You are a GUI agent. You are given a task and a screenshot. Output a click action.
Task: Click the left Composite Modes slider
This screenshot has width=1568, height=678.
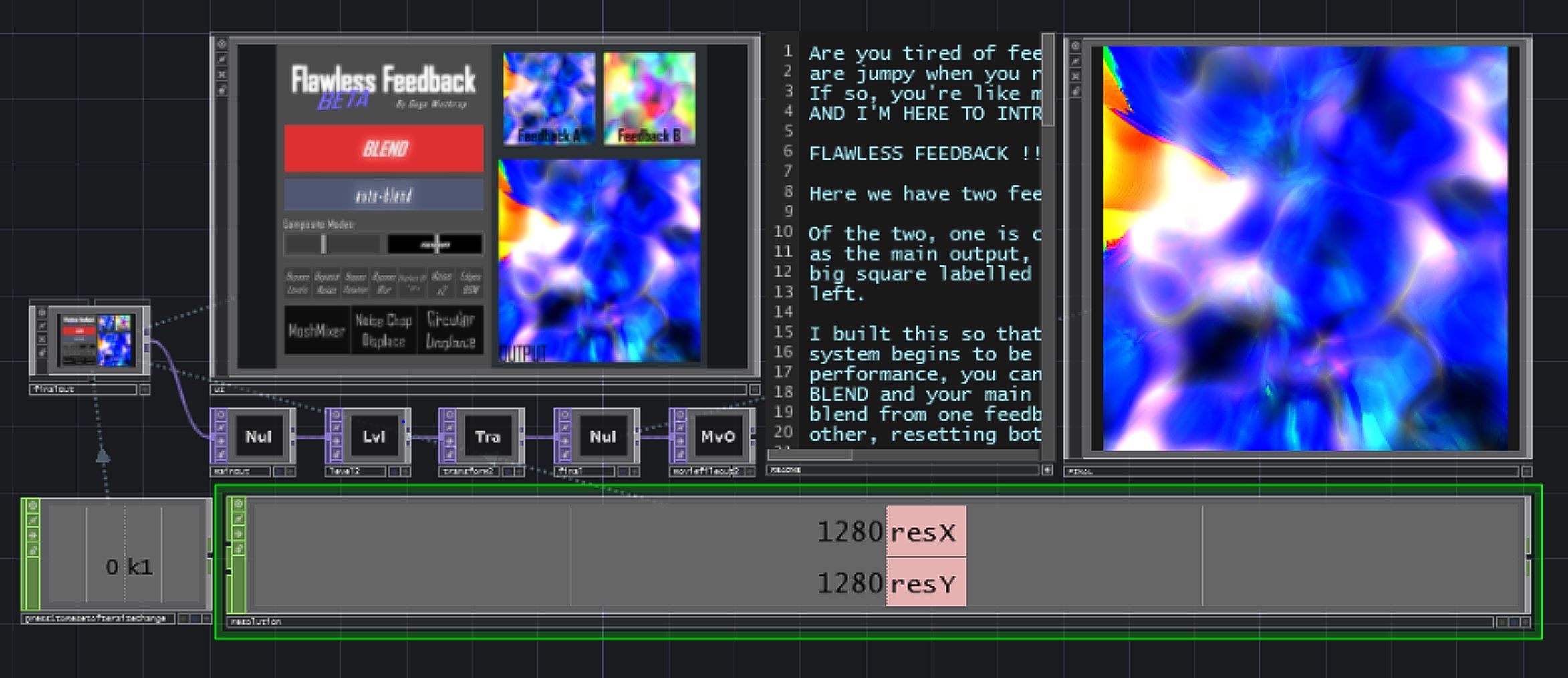332,244
